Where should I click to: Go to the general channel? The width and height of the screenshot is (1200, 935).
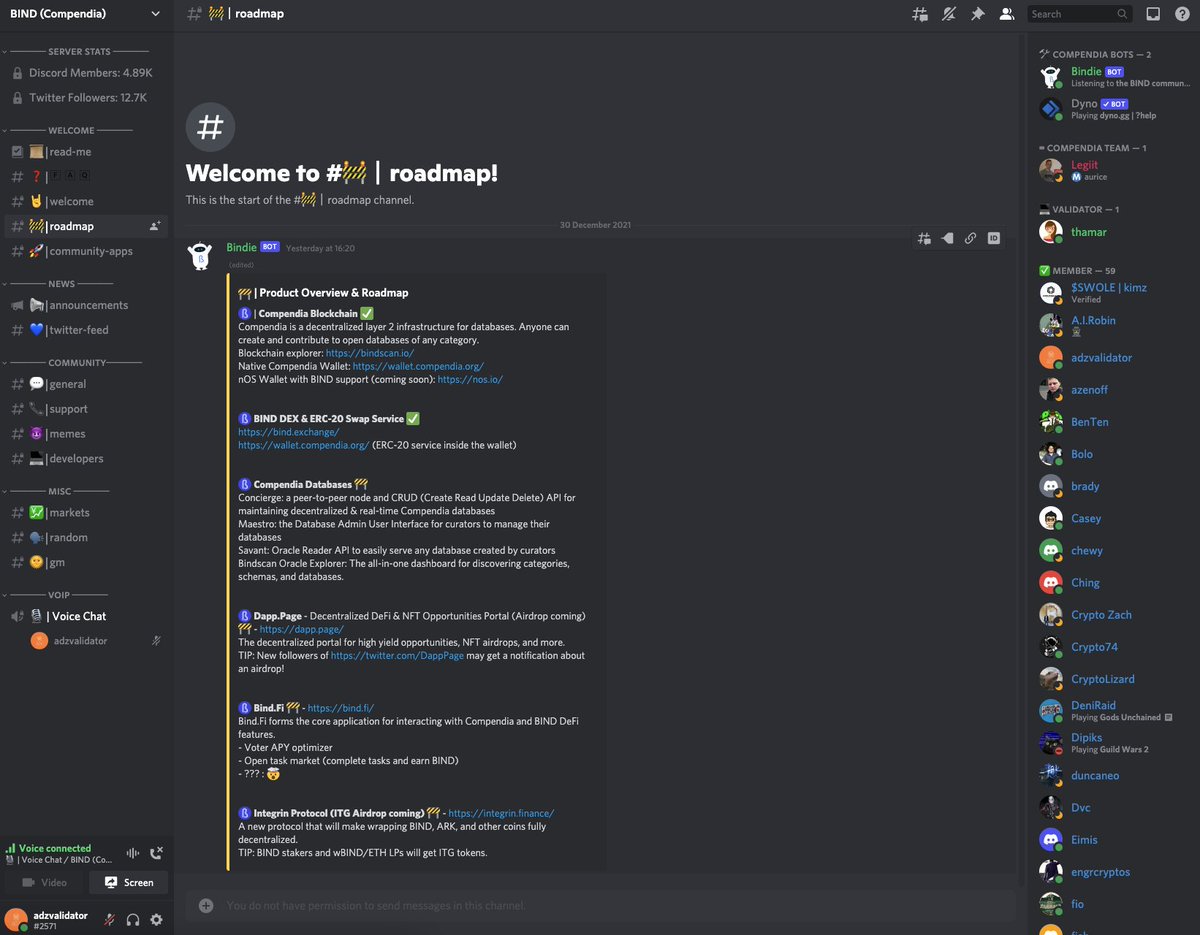(x=87, y=384)
